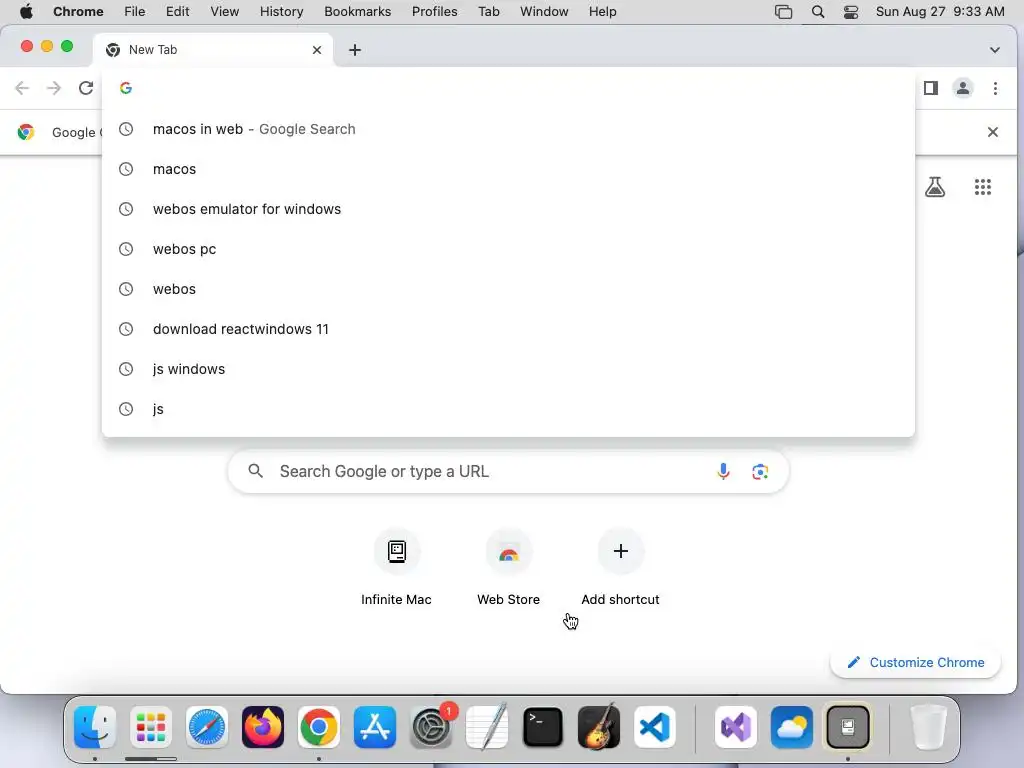Open Finder from the dock

[95, 727]
